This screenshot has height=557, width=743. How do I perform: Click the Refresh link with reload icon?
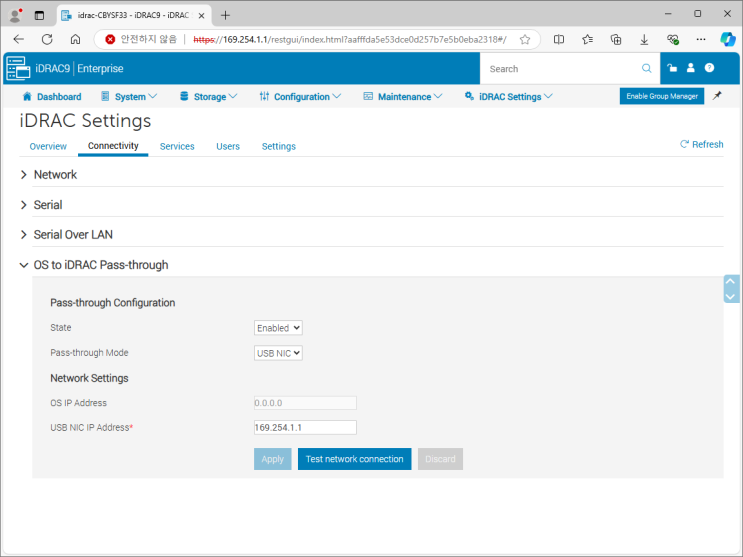click(x=701, y=144)
